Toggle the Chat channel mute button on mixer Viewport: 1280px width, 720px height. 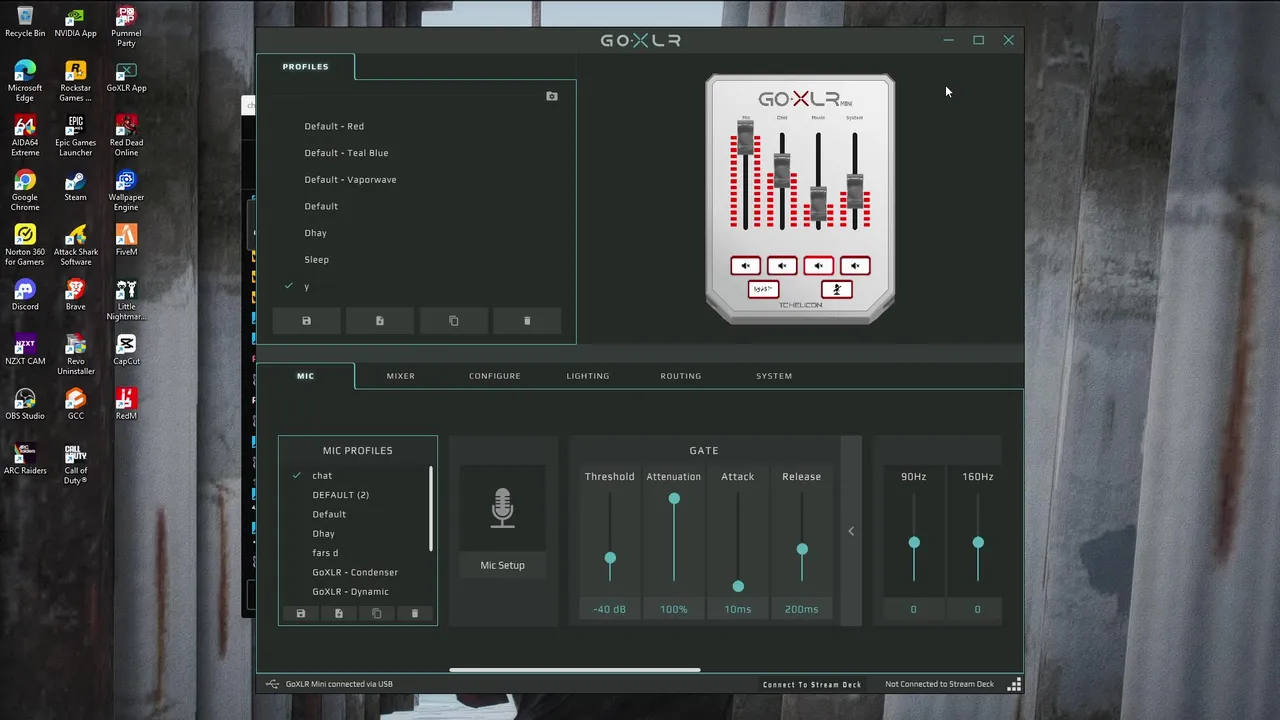pyautogui.click(x=782, y=265)
